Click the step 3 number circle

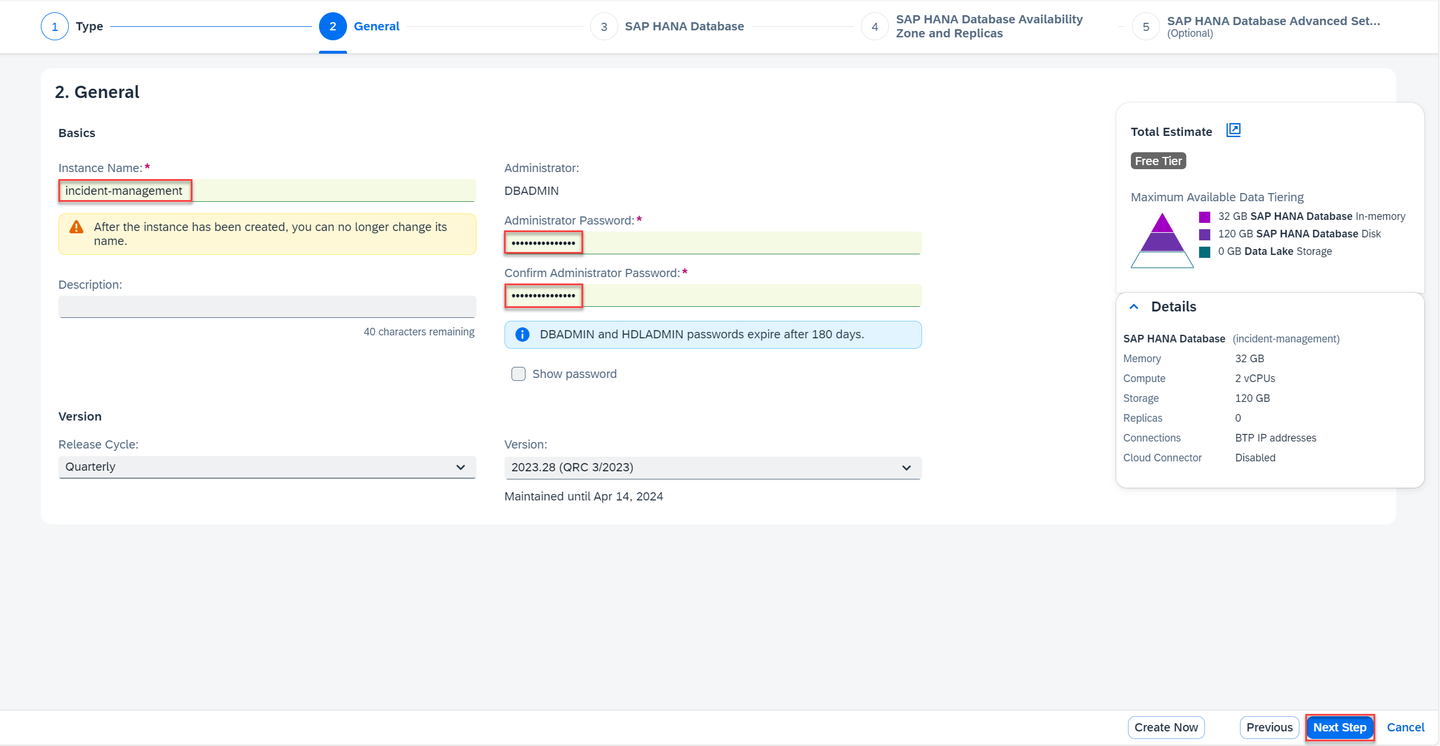(603, 26)
